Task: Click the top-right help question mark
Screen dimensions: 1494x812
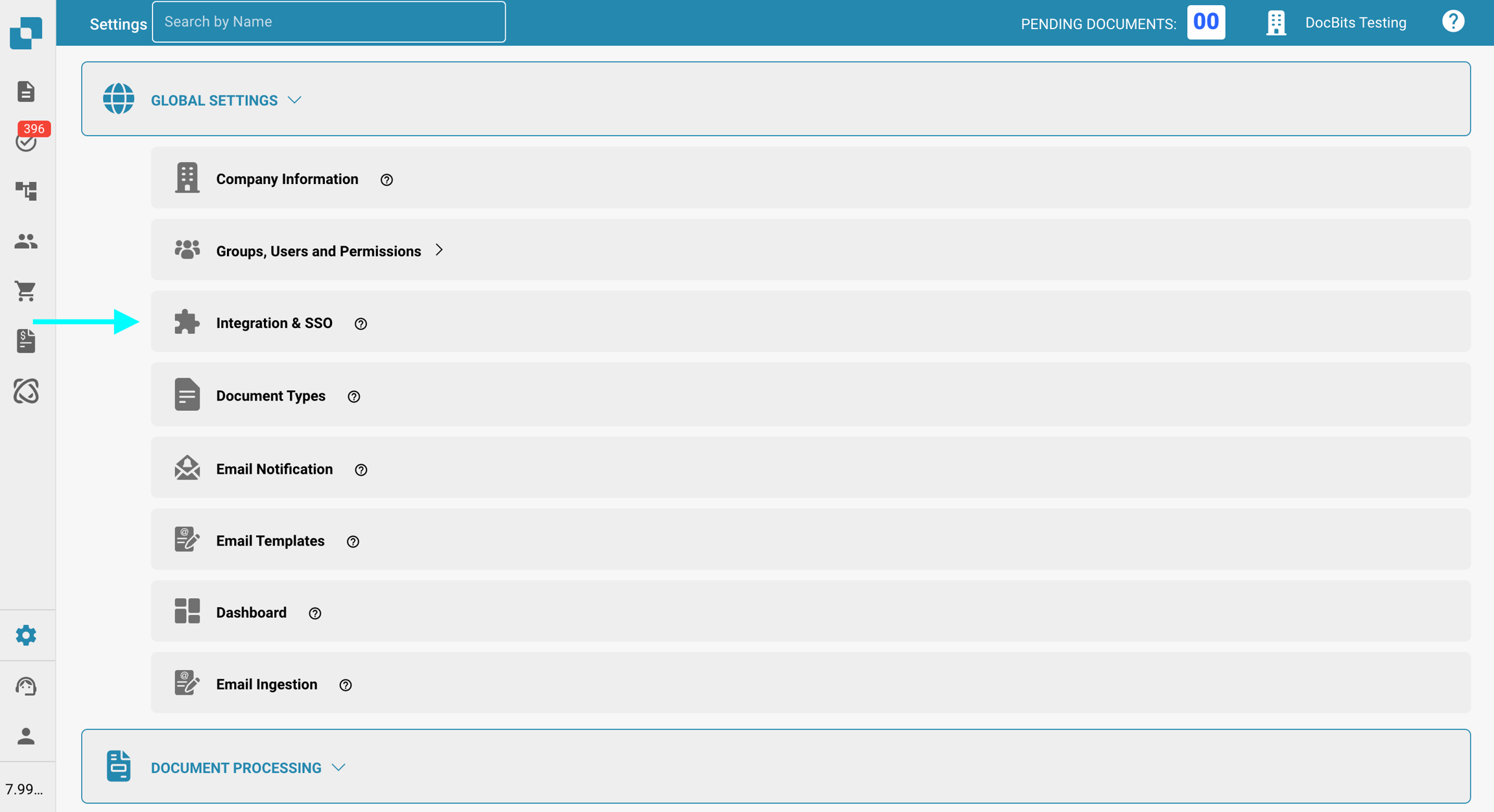Action: tap(1452, 22)
